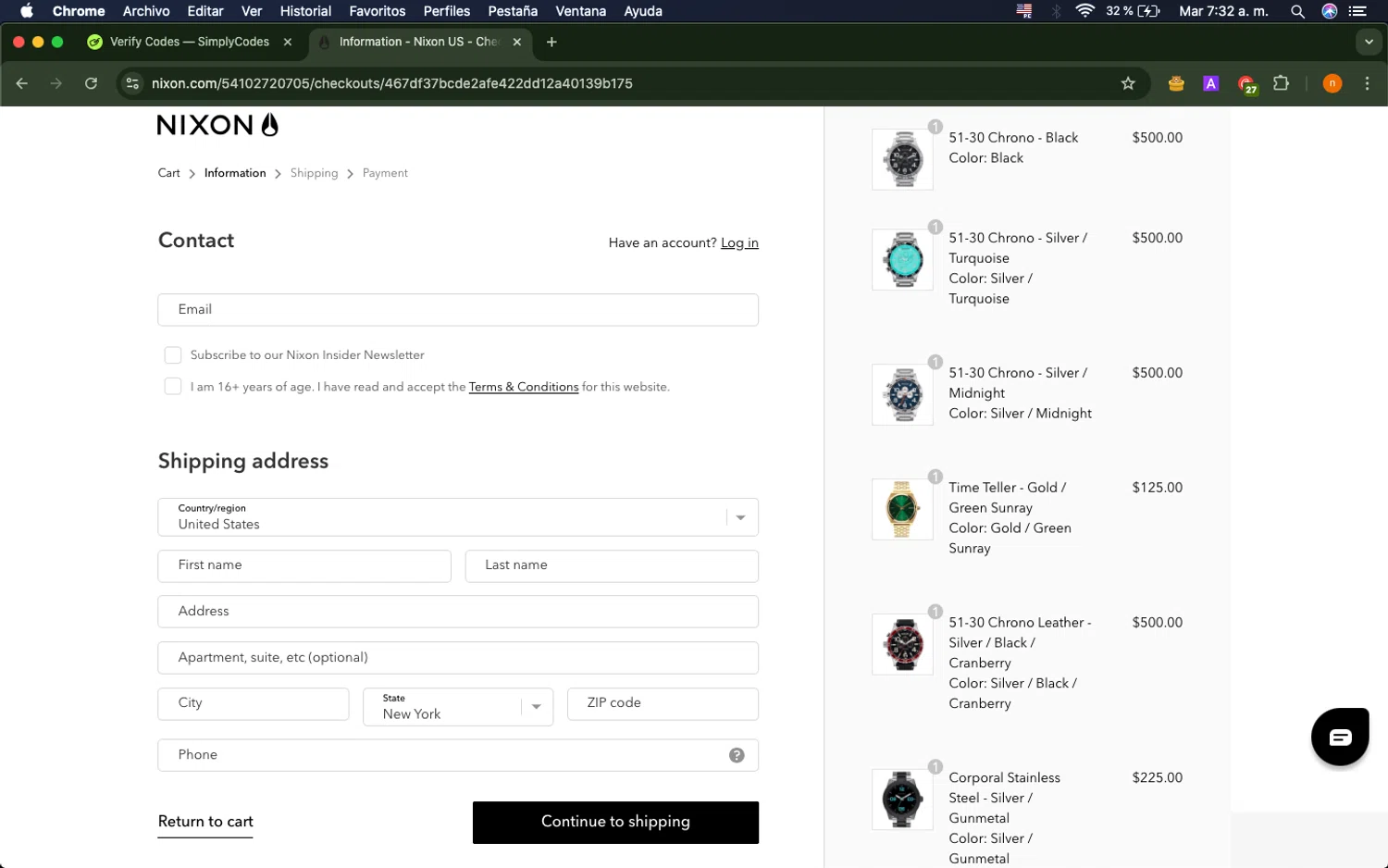The image size is (1388, 868).
Task: Click the Return to cart link
Action: click(x=205, y=822)
